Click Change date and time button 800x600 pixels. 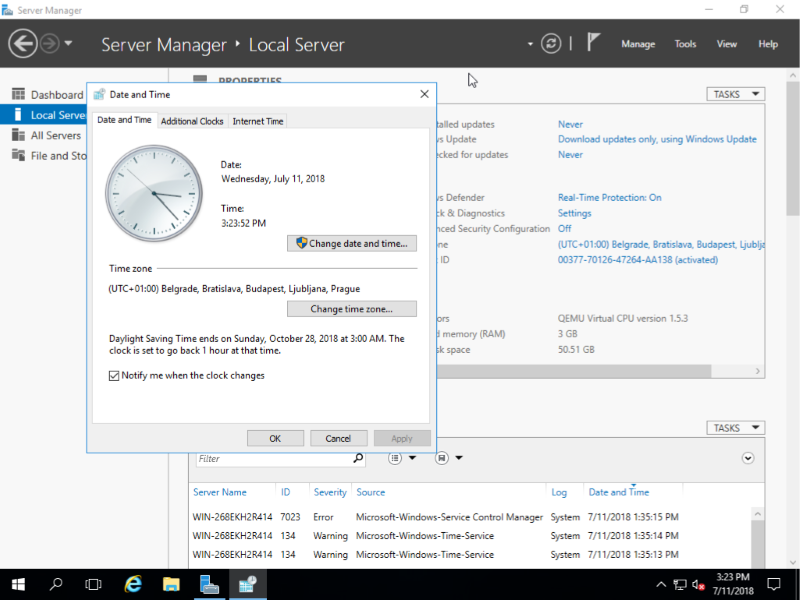pyautogui.click(x=352, y=243)
